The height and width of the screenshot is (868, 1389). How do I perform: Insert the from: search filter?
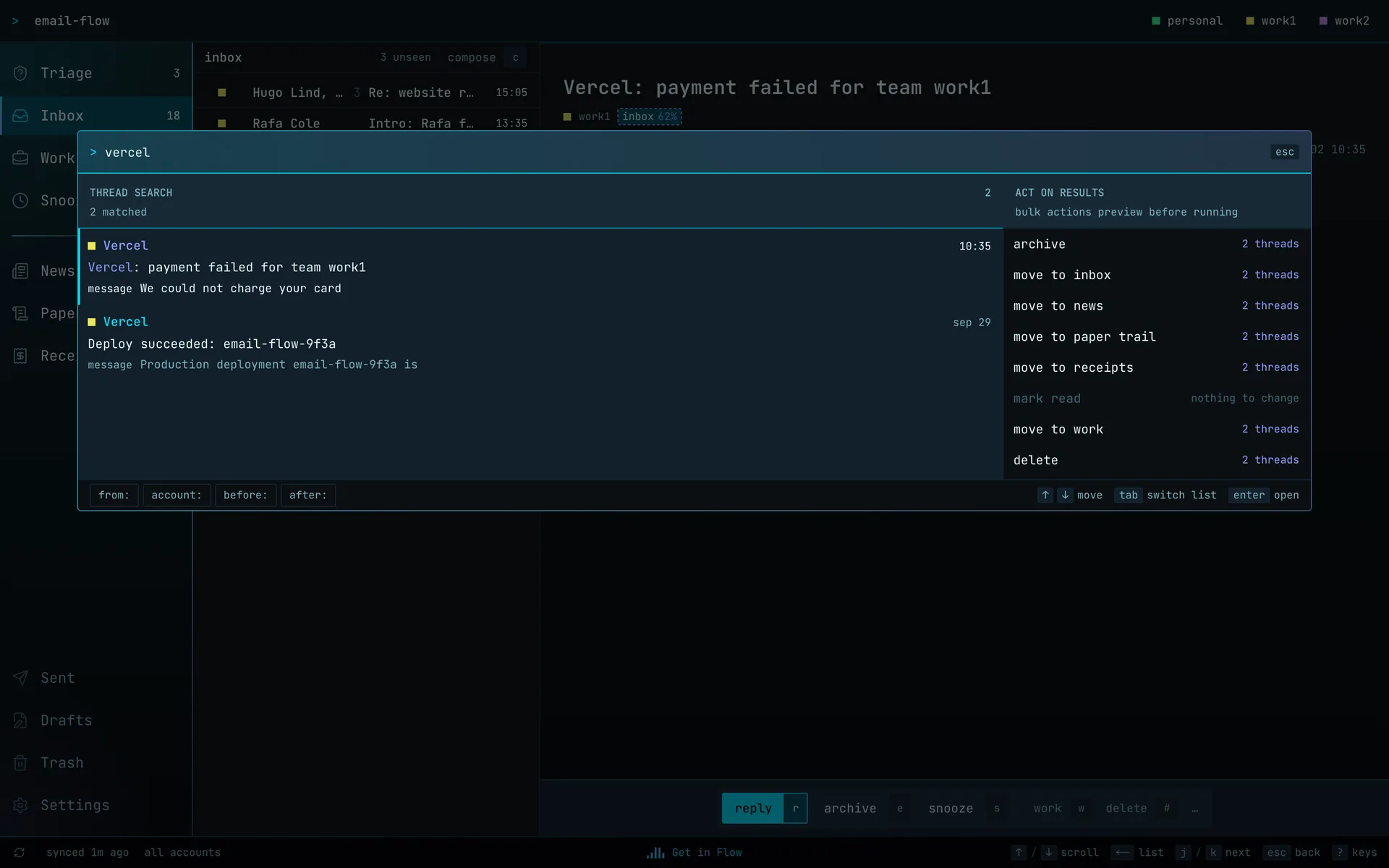114,495
